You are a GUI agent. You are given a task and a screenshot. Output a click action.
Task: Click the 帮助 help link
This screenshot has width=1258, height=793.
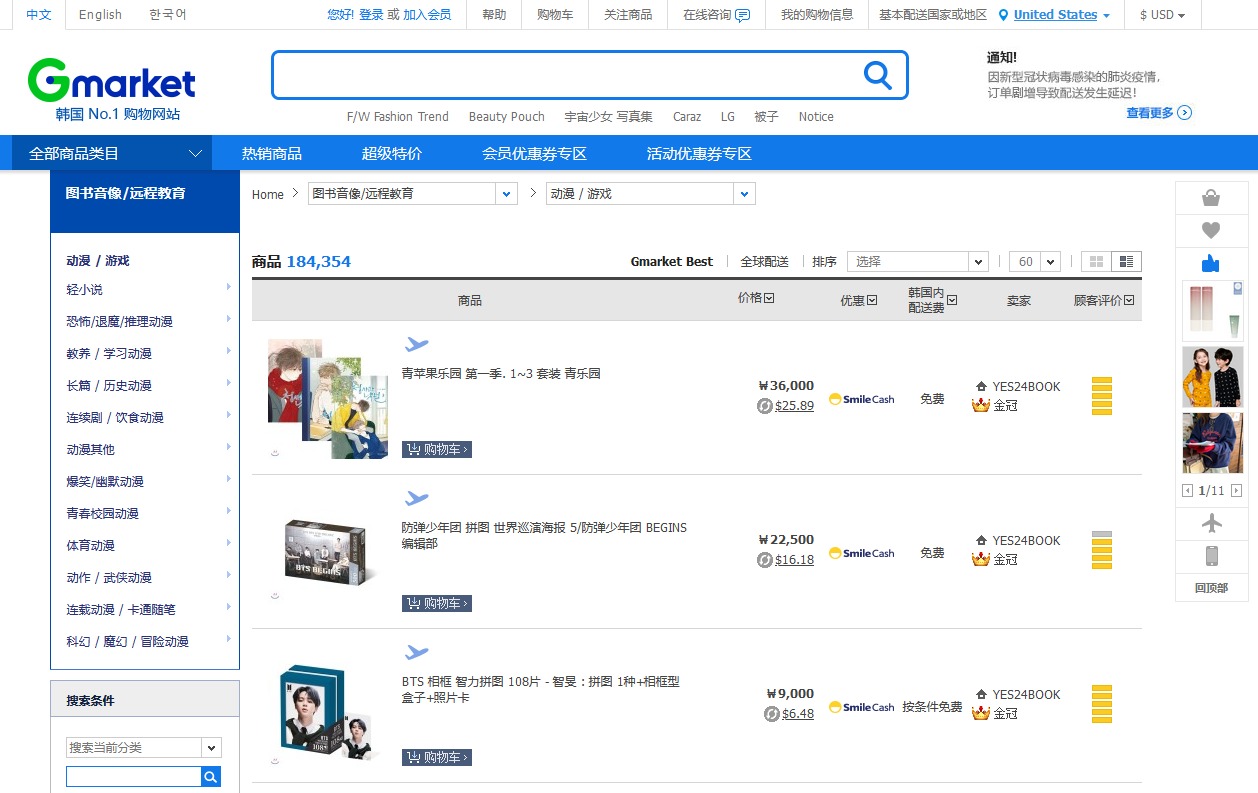pyautogui.click(x=494, y=15)
